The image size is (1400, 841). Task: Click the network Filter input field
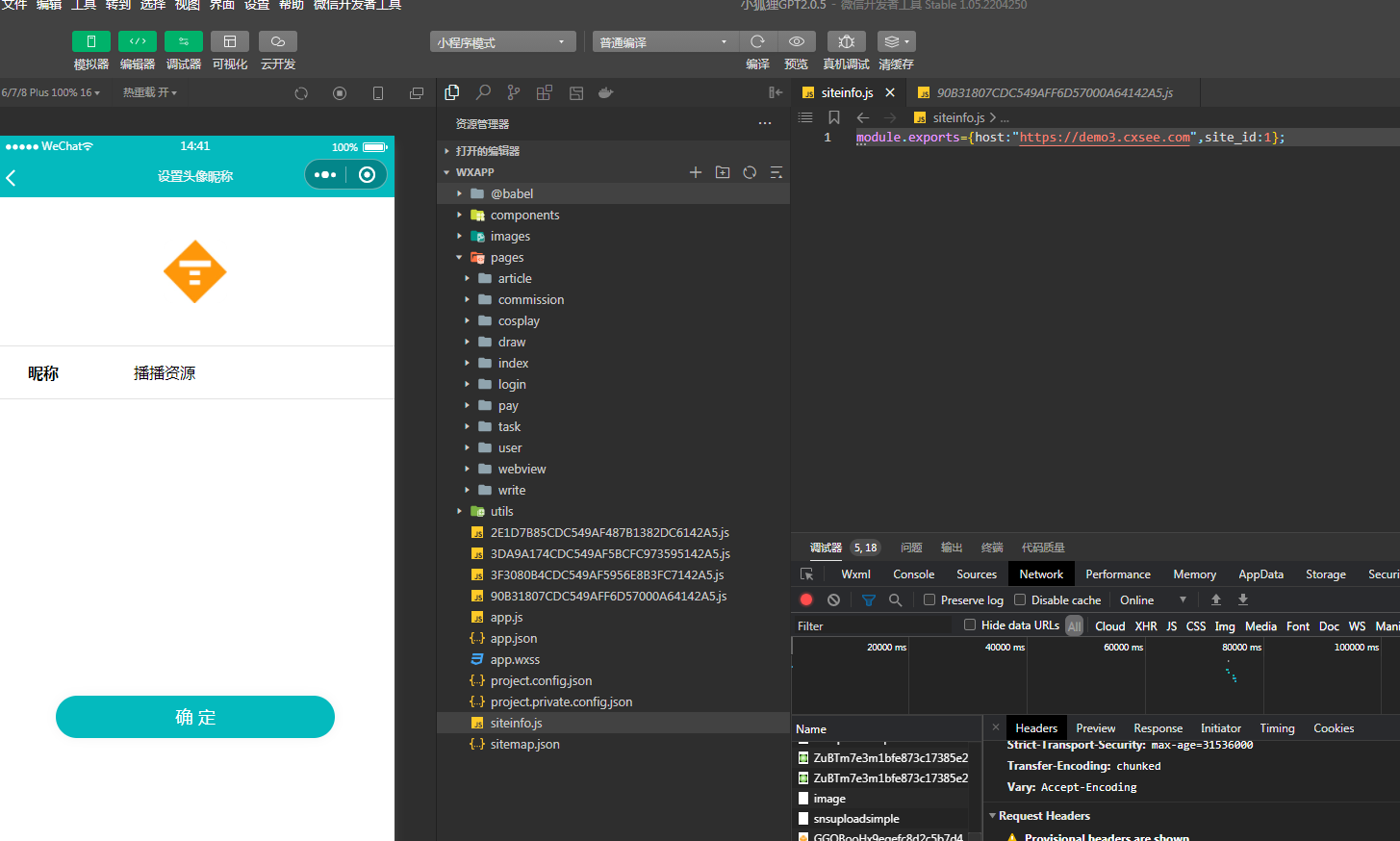click(874, 625)
